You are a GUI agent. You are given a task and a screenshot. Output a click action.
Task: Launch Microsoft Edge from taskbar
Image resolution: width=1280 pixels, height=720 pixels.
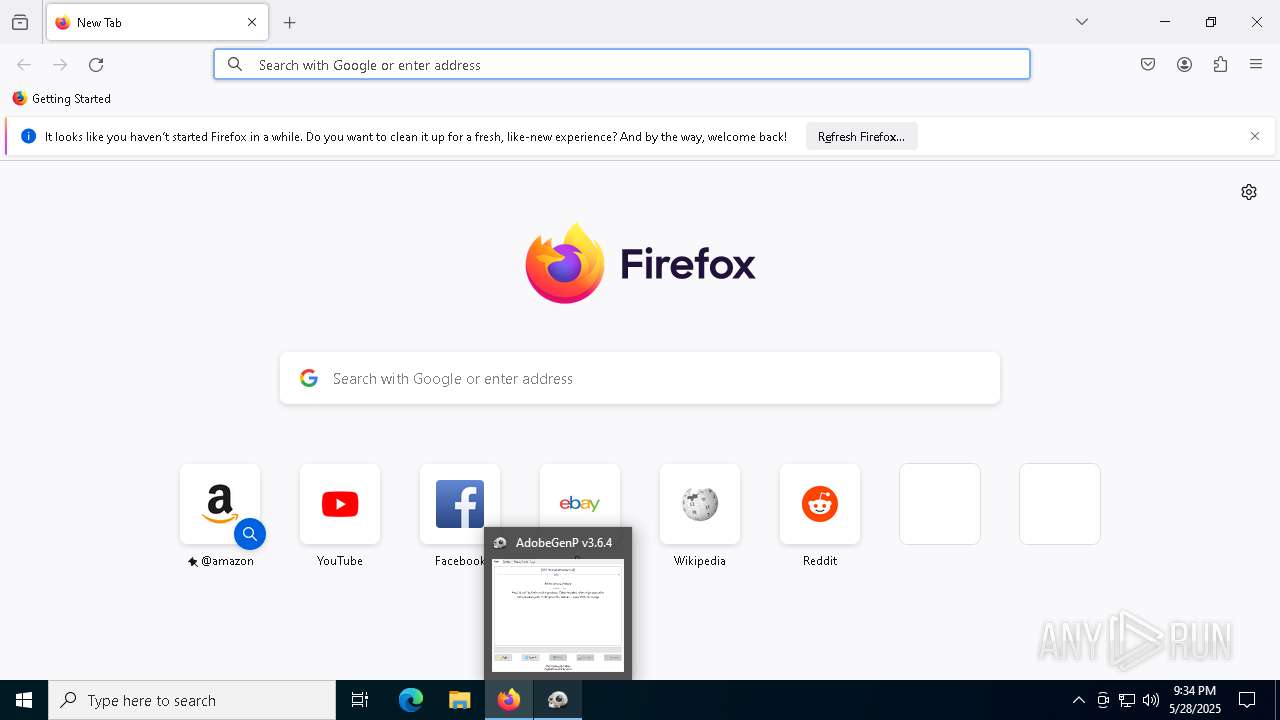click(411, 700)
